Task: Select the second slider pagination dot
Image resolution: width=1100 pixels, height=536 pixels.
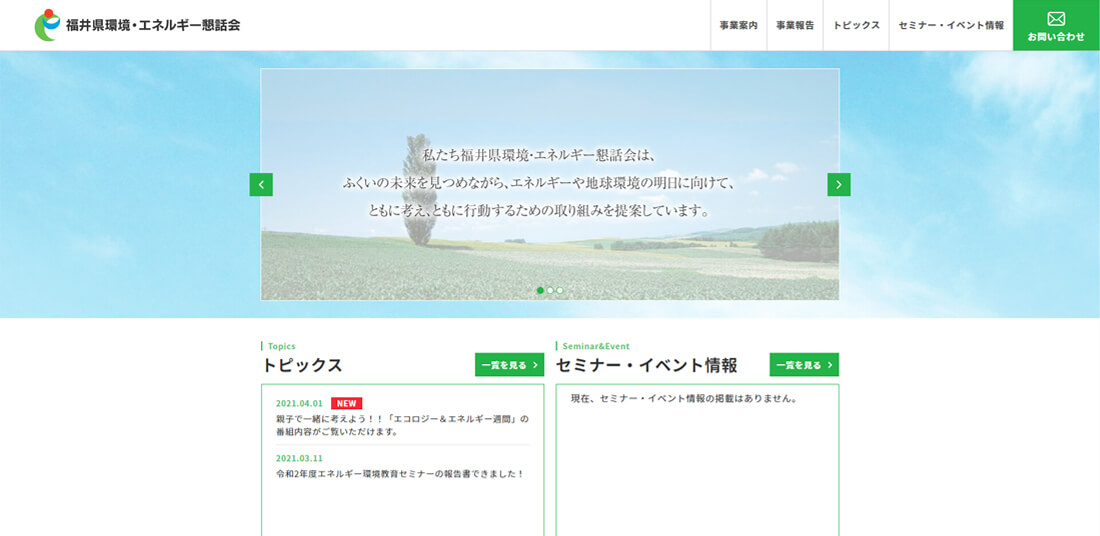Action: 550,290
